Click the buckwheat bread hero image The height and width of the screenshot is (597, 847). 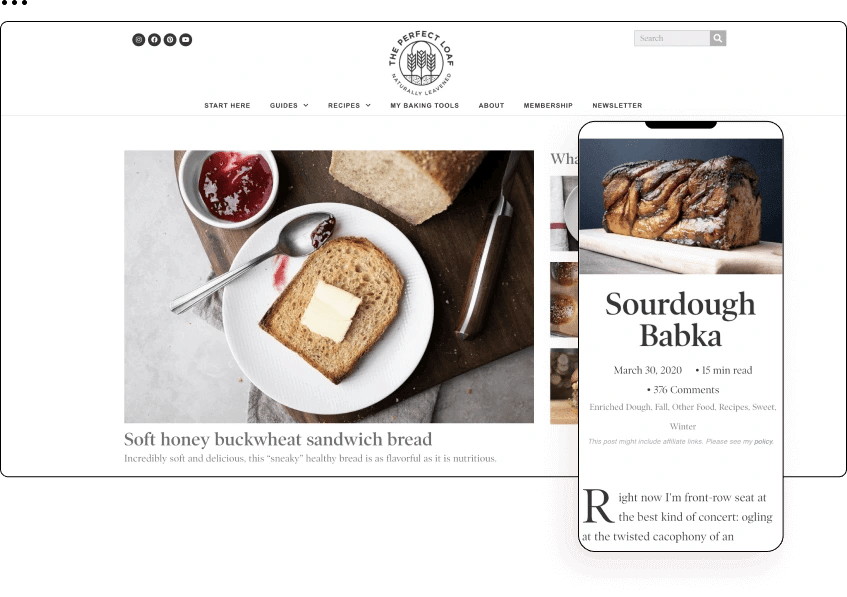pos(329,286)
